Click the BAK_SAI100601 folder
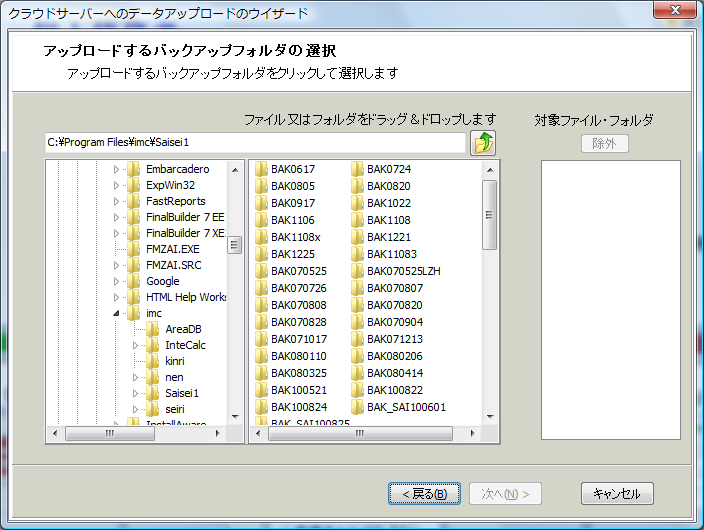The height and width of the screenshot is (530, 704). pos(405,407)
